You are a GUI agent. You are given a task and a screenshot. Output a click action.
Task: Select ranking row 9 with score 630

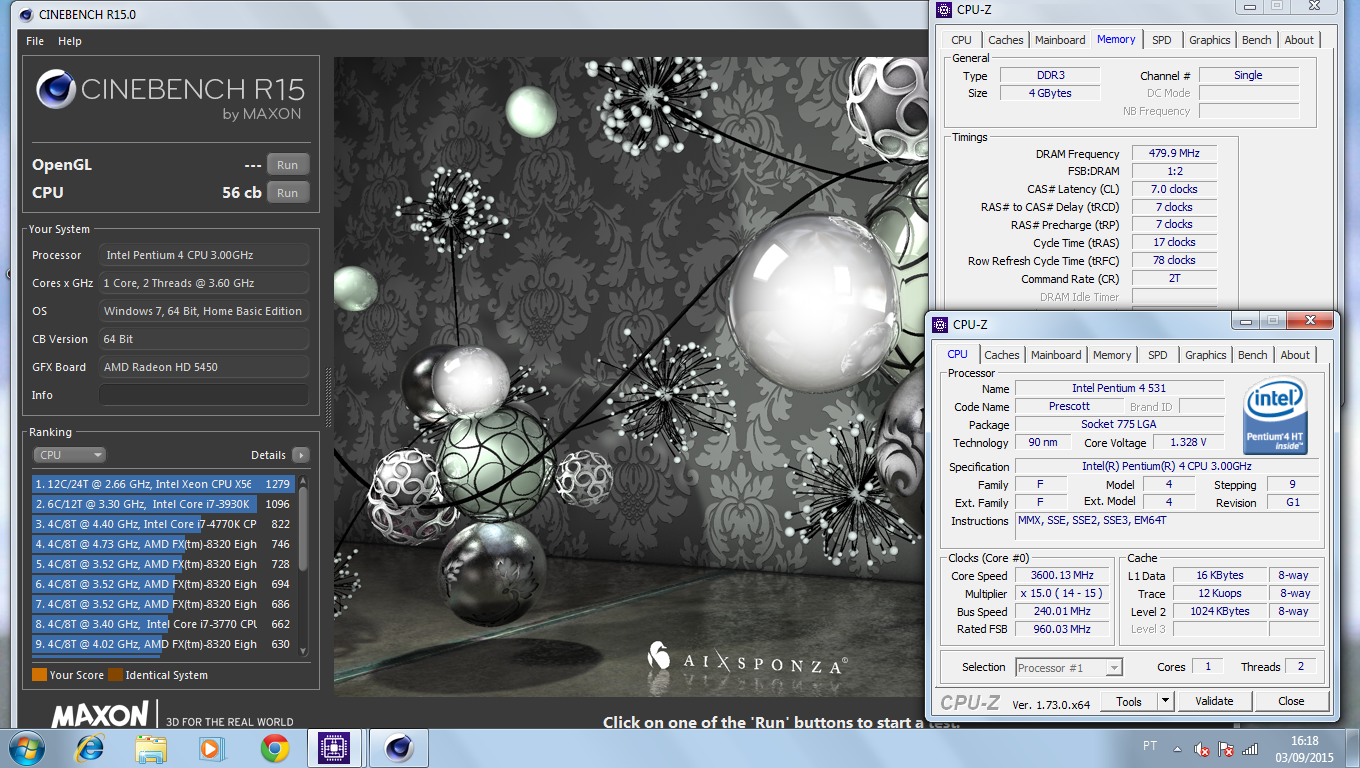coord(164,644)
